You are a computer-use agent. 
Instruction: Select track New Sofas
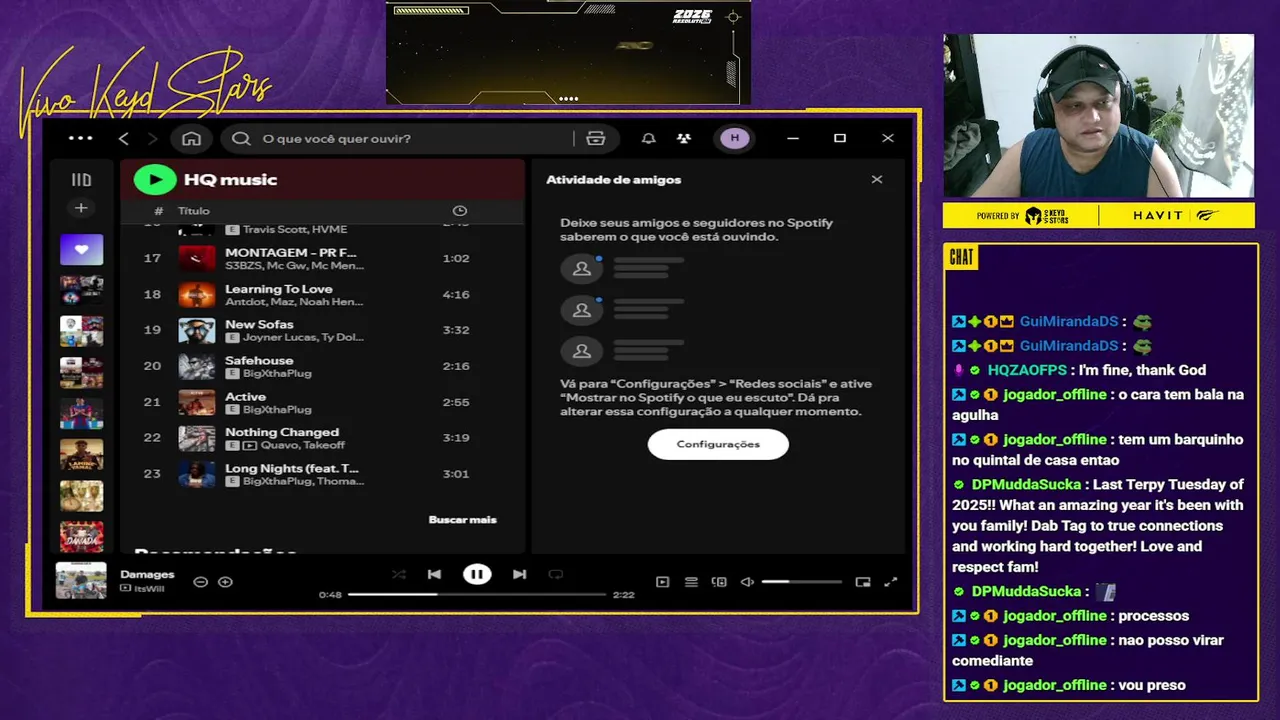(x=259, y=325)
